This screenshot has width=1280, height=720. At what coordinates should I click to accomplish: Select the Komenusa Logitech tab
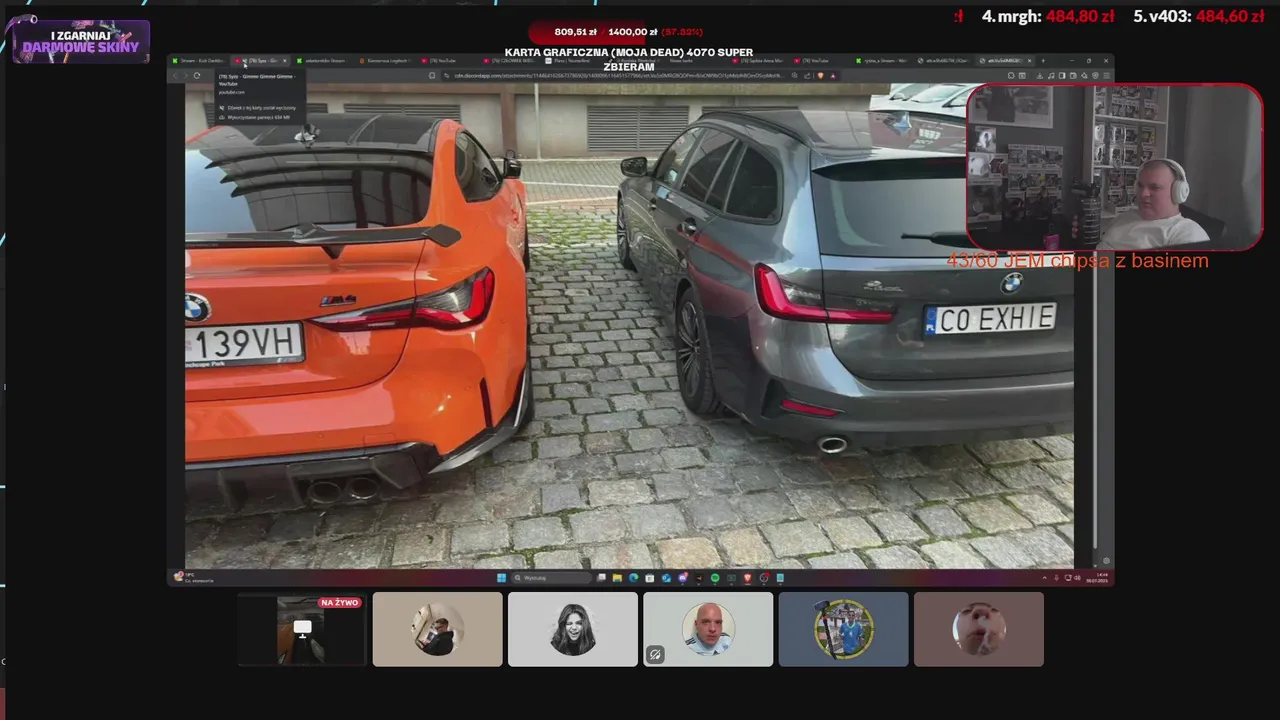386,61
